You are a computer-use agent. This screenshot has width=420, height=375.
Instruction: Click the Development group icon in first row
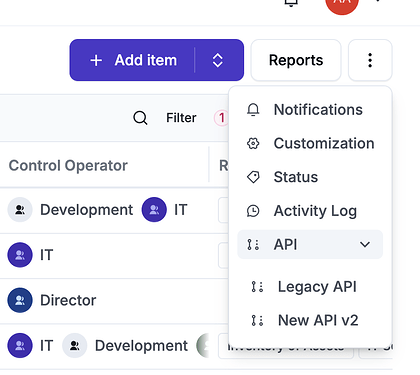point(20,210)
